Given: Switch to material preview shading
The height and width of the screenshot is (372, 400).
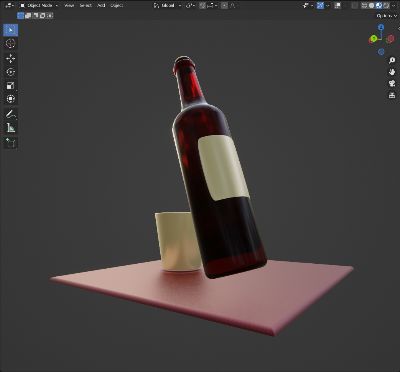Looking at the screenshot, I should coord(379,5).
